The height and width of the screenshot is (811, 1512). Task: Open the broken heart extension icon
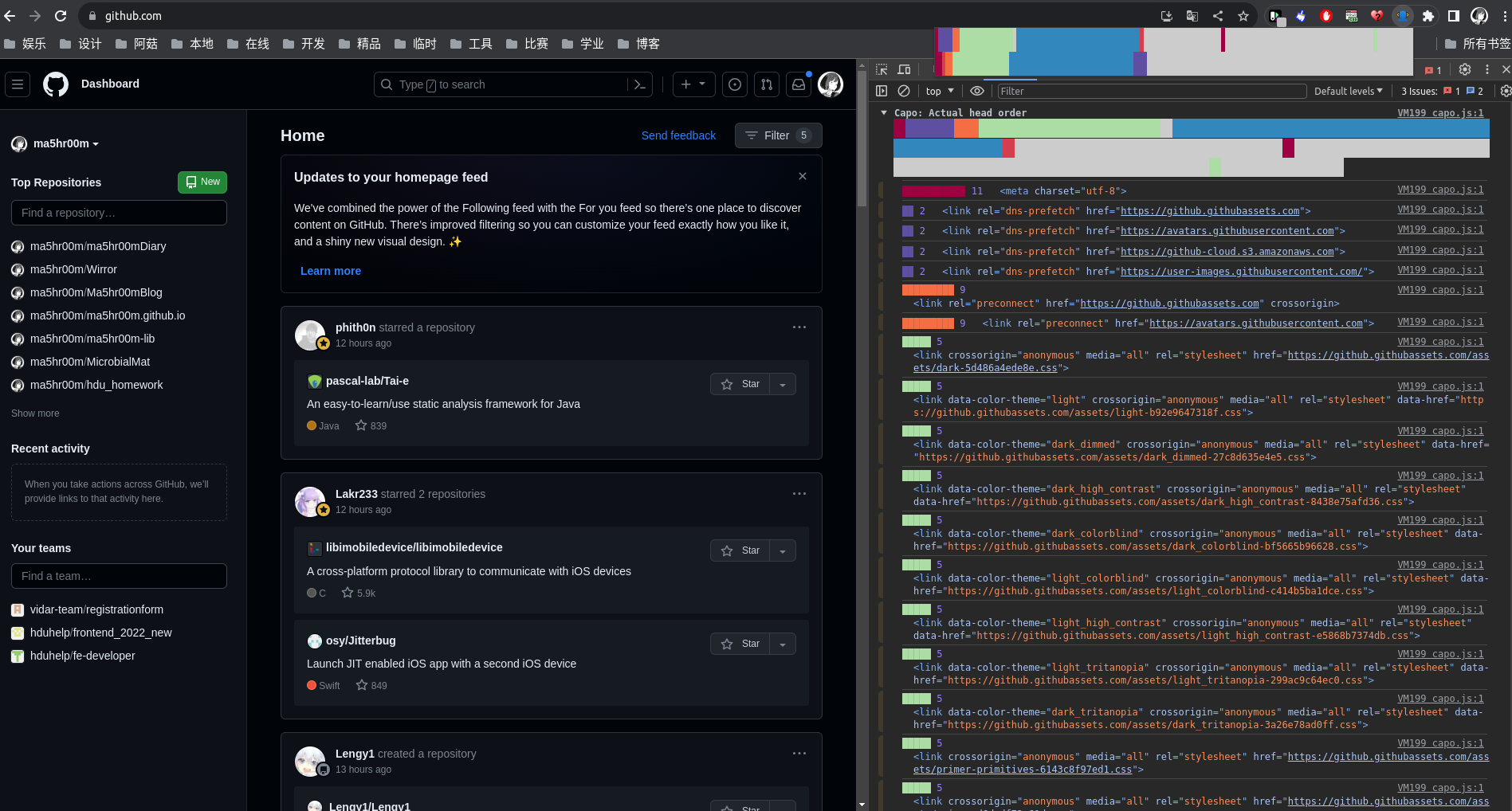[x=1377, y=16]
